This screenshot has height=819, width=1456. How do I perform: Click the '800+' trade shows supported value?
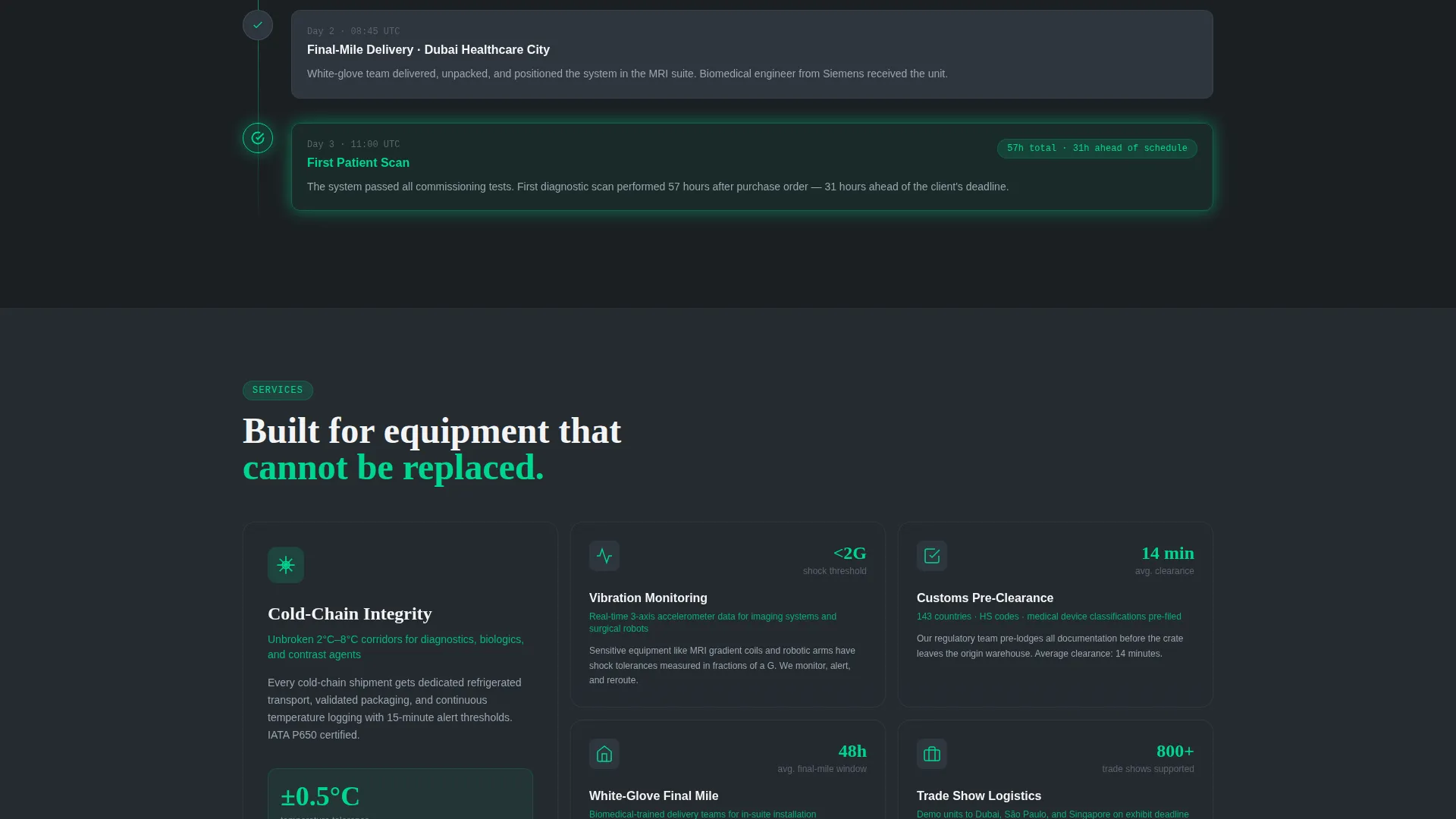click(x=1175, y=752)
